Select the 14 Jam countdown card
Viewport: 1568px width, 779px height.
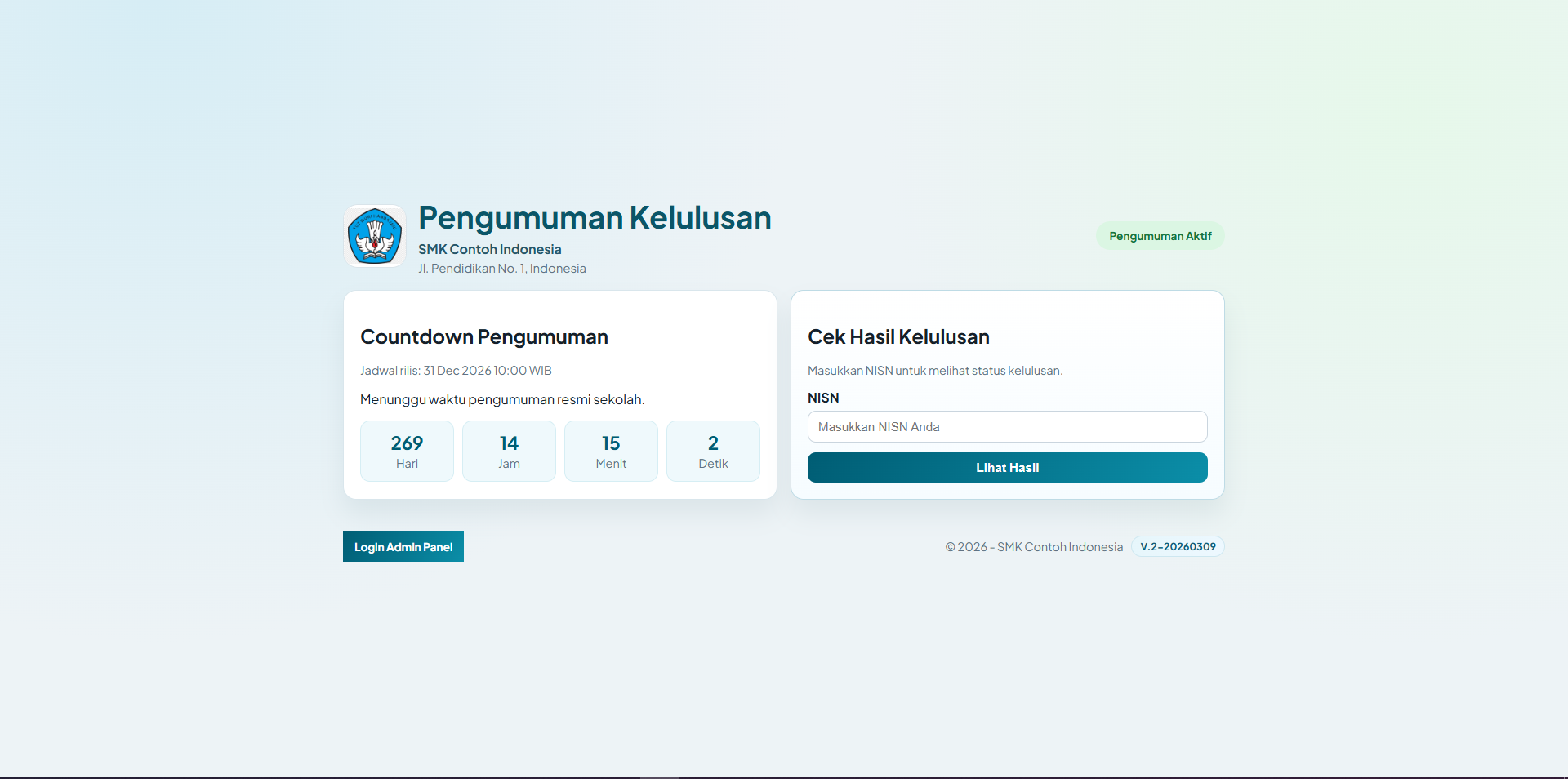point(508,451)
